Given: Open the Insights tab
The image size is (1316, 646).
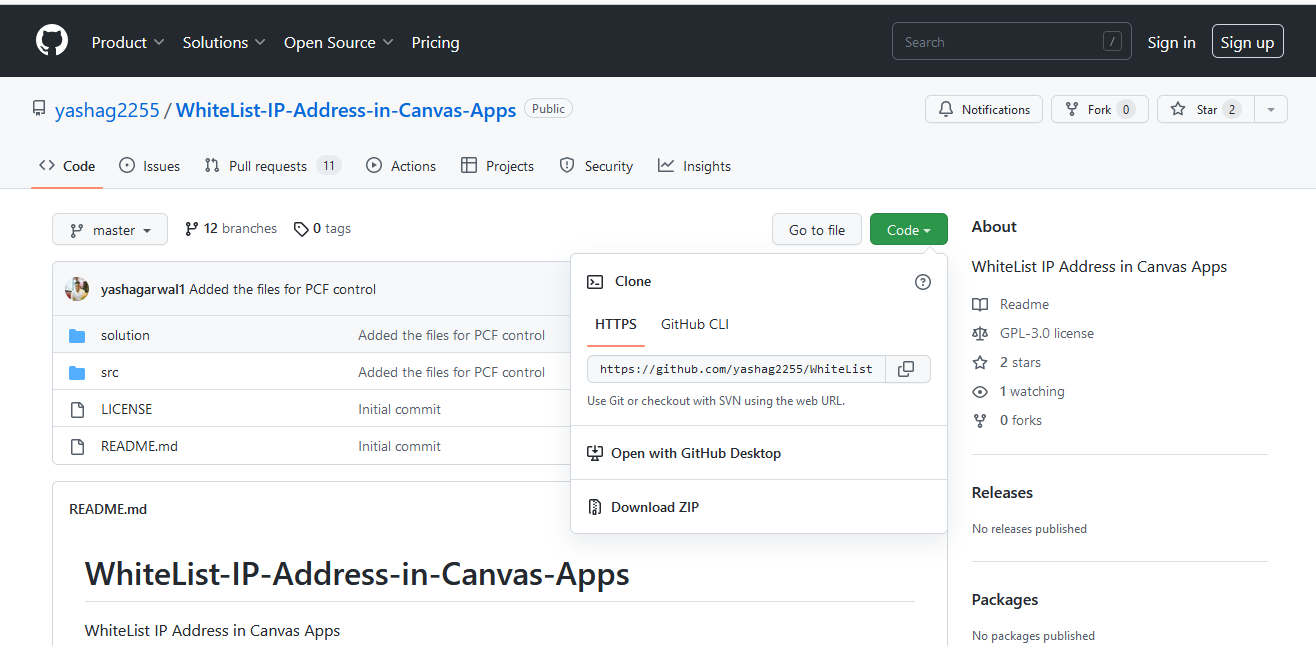Looking at the screenshot, I should (x=694, y=166).
